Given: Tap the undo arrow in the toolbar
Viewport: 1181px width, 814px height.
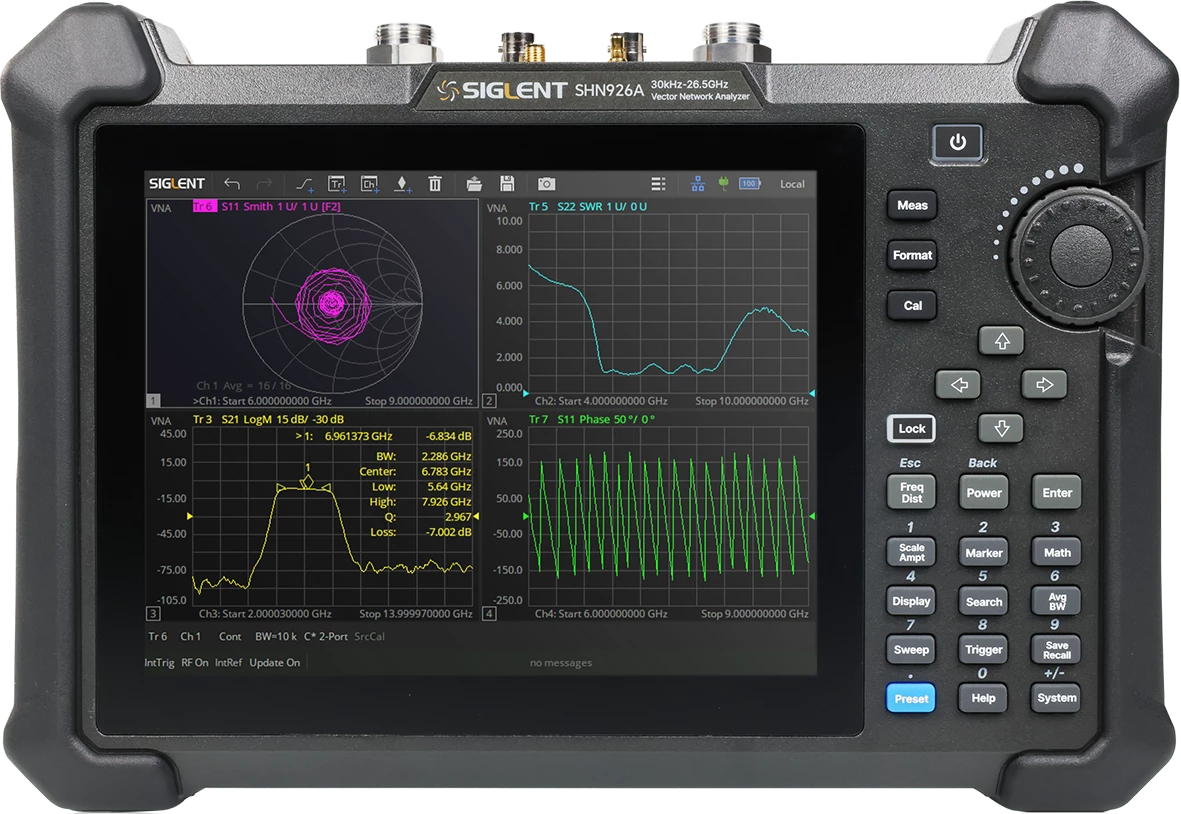Looking at the screenshot, I should click(232, 184).
